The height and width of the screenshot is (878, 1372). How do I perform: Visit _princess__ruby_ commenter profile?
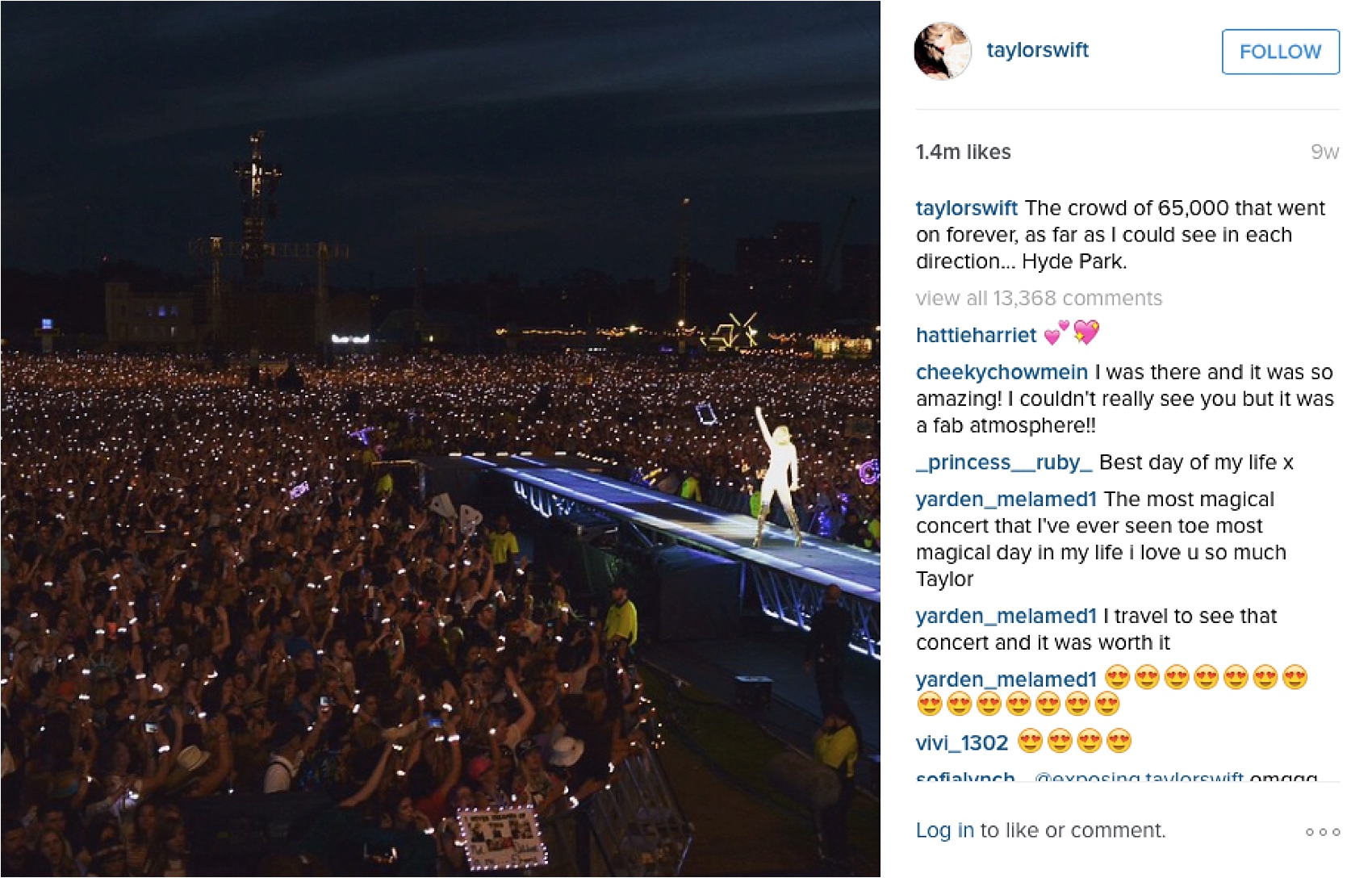coord(1004,462)
